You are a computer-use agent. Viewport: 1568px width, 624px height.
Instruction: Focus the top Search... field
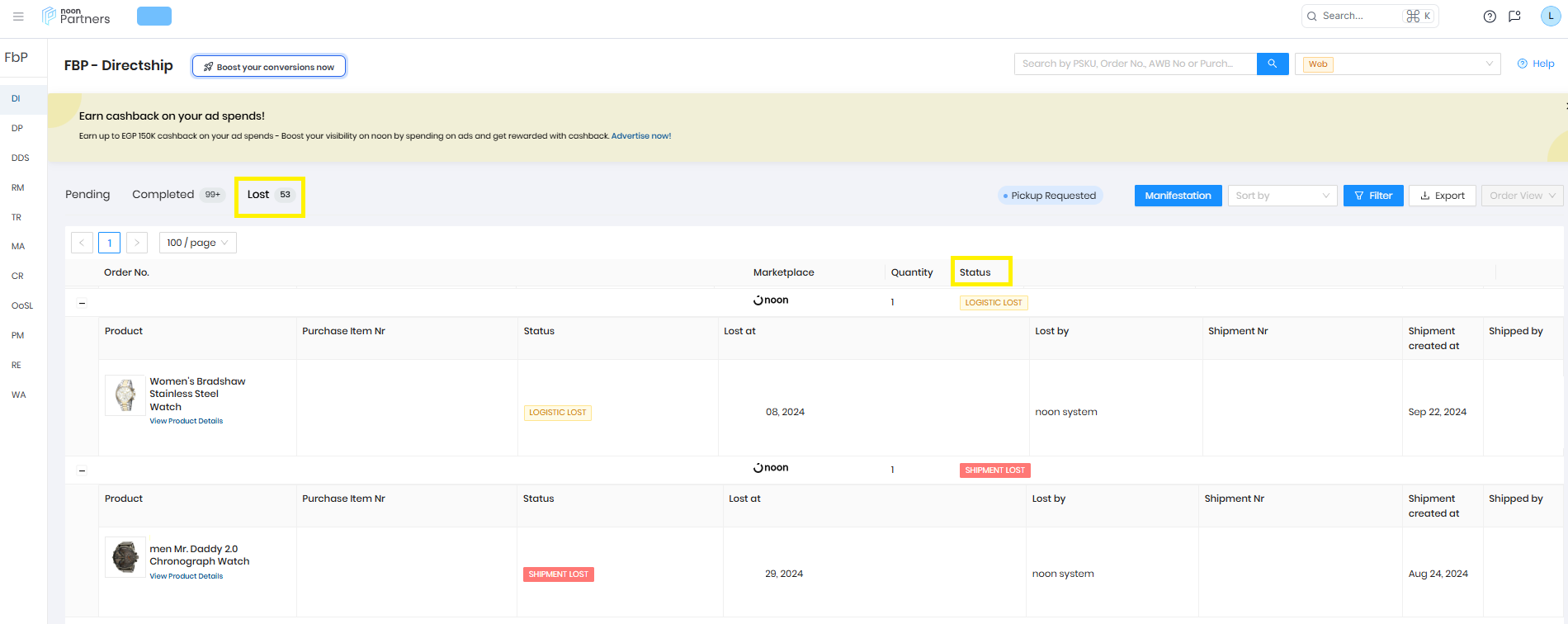tap(1370, 16)
